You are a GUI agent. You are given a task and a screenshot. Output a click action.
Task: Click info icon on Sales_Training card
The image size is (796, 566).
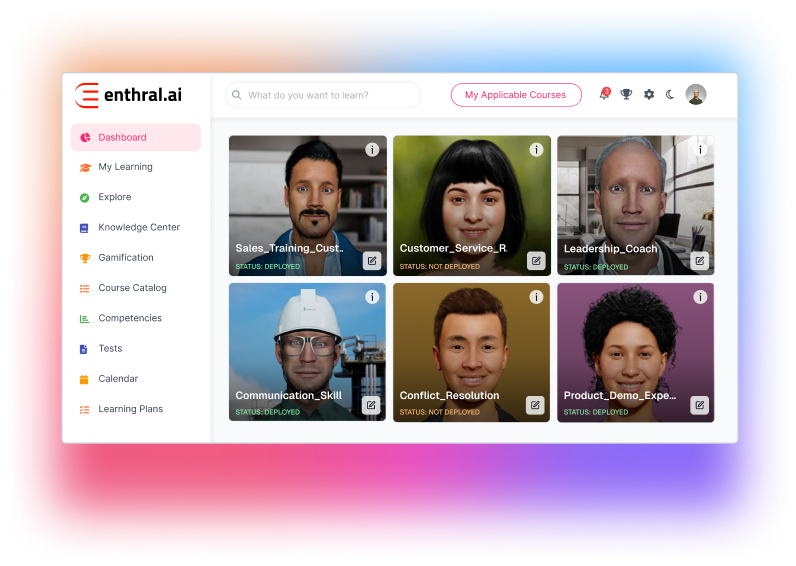point(372,149)
